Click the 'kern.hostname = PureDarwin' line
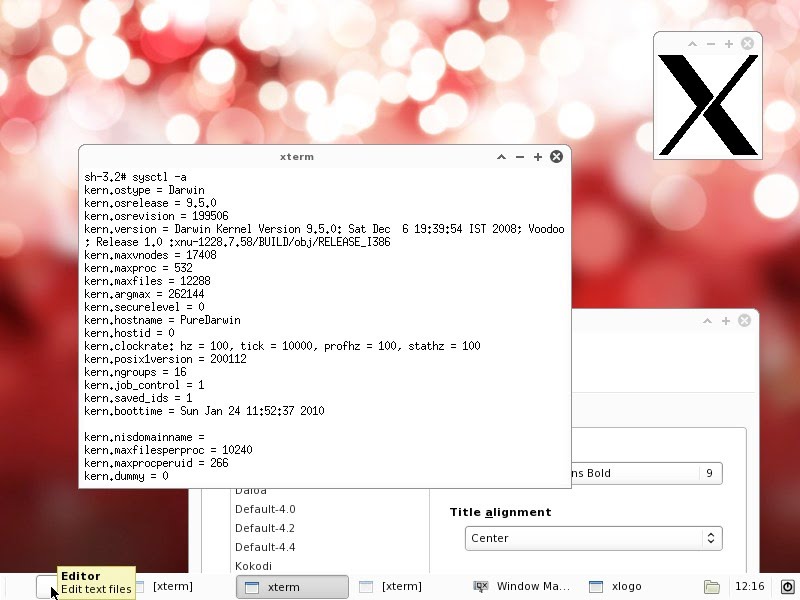 coord(162,320)
